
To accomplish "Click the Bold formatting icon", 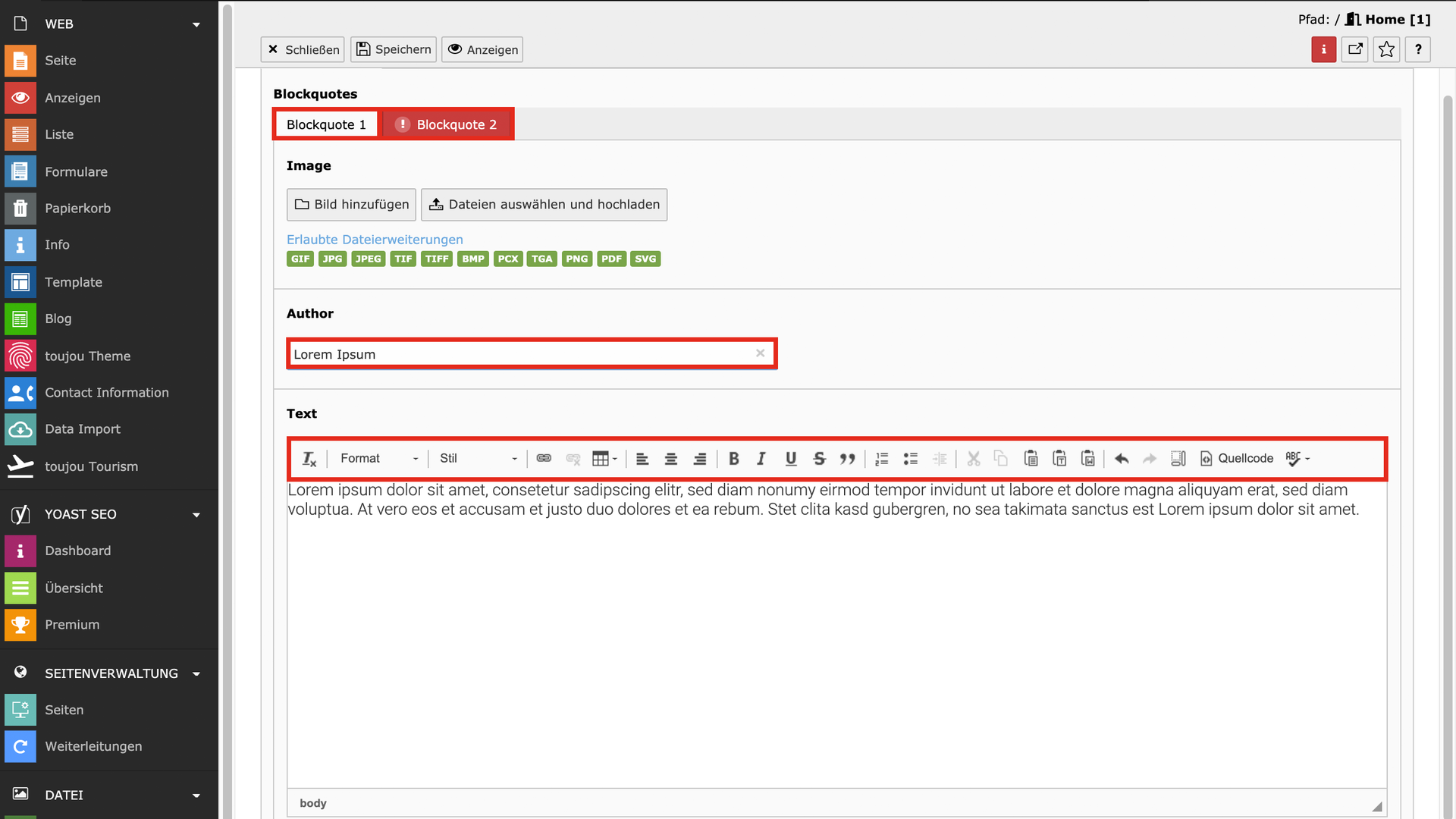I will point(733,459).
